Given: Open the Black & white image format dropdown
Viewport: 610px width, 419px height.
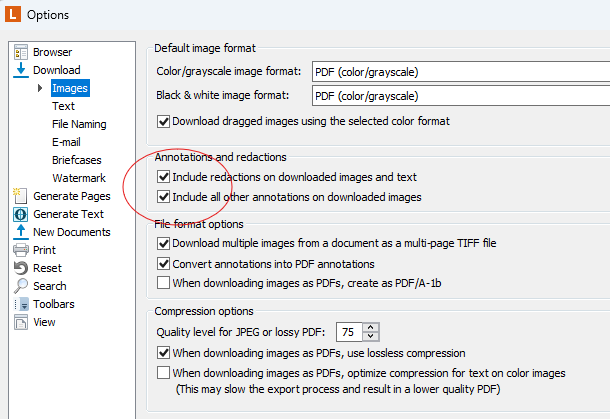Looking at the screenshot, I should [461, 96].
